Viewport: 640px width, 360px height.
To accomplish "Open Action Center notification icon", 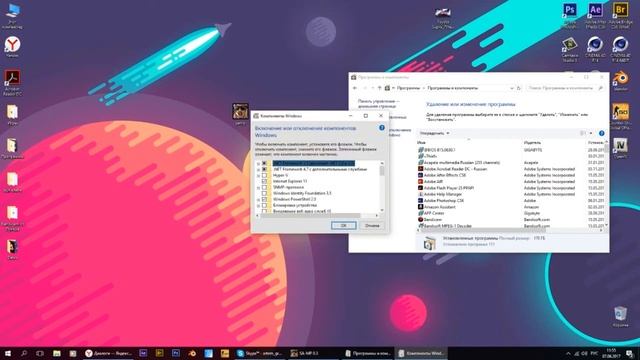I will point(630,353).
